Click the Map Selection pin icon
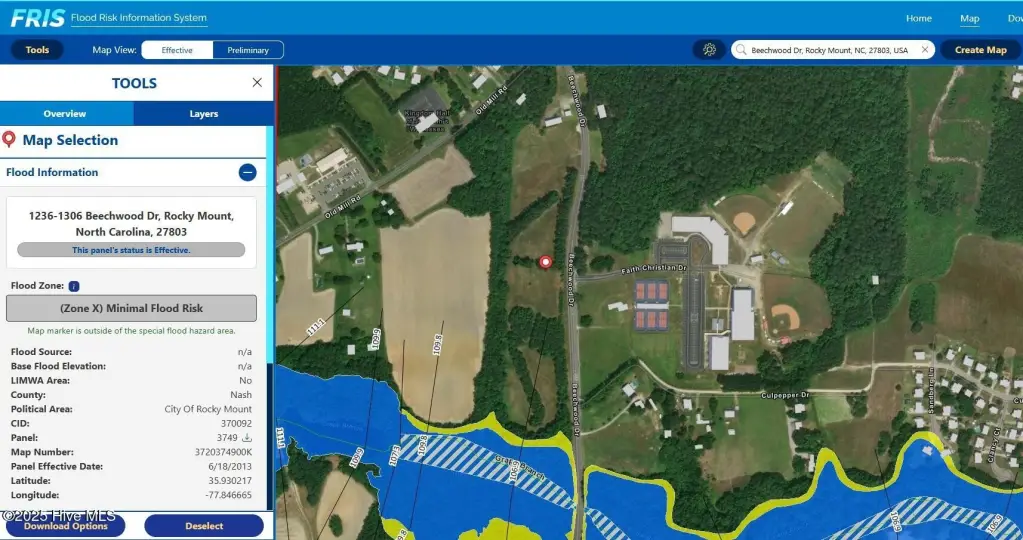The height and width of the screenshot is (540, 1023). (x=10, y=140)
